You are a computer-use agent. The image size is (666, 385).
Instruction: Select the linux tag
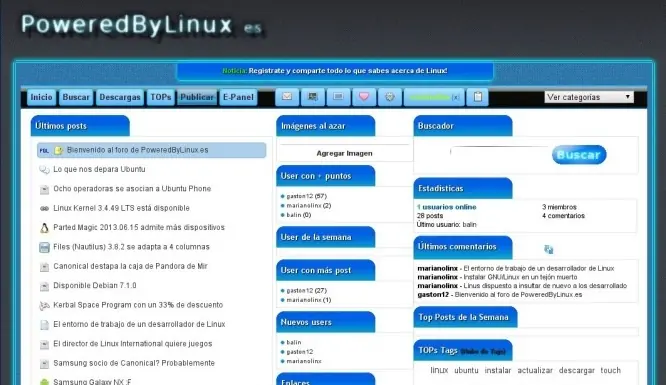(x=439, y=371)
